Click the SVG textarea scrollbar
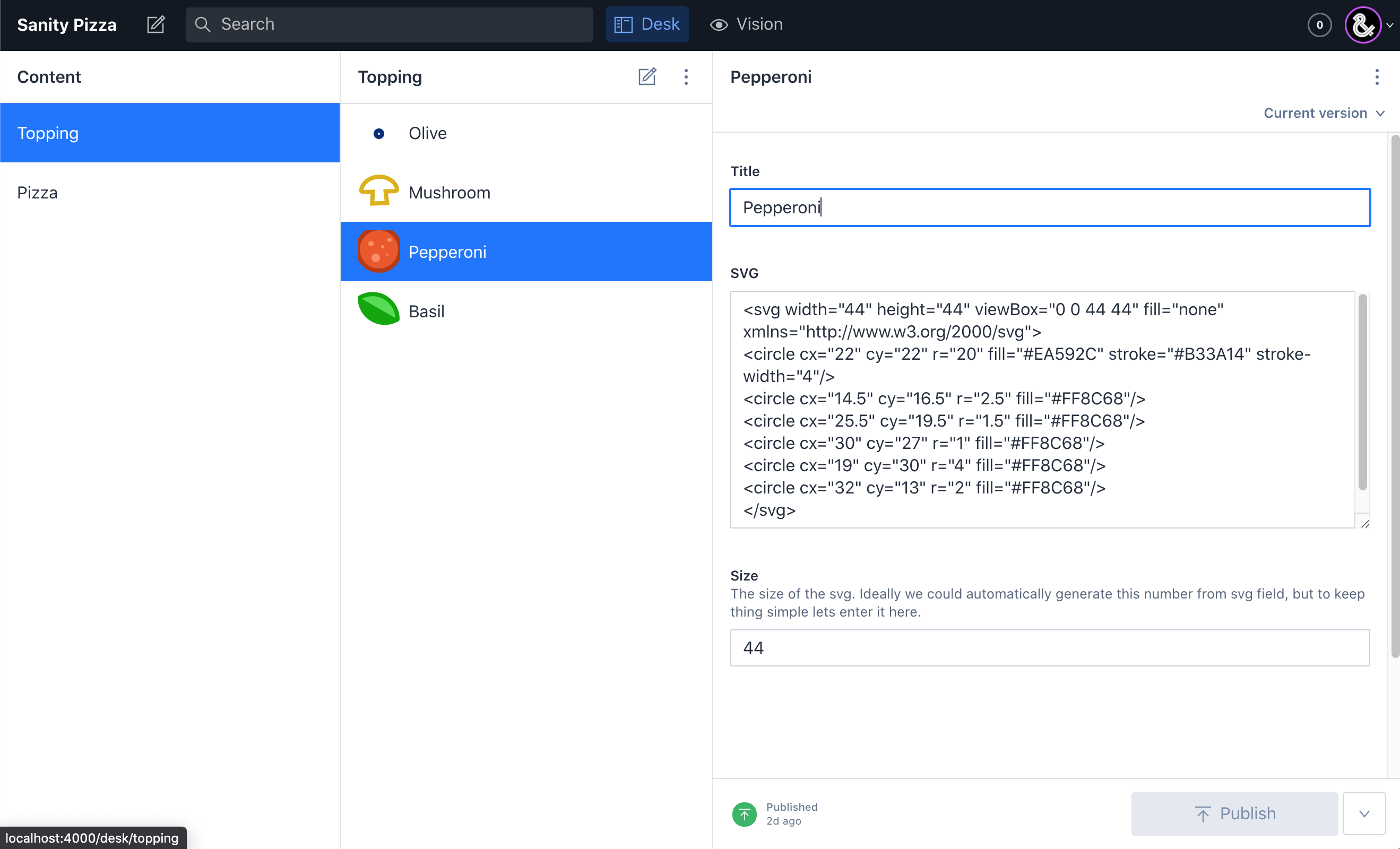1400x849 pixels. pos(1362,392)
